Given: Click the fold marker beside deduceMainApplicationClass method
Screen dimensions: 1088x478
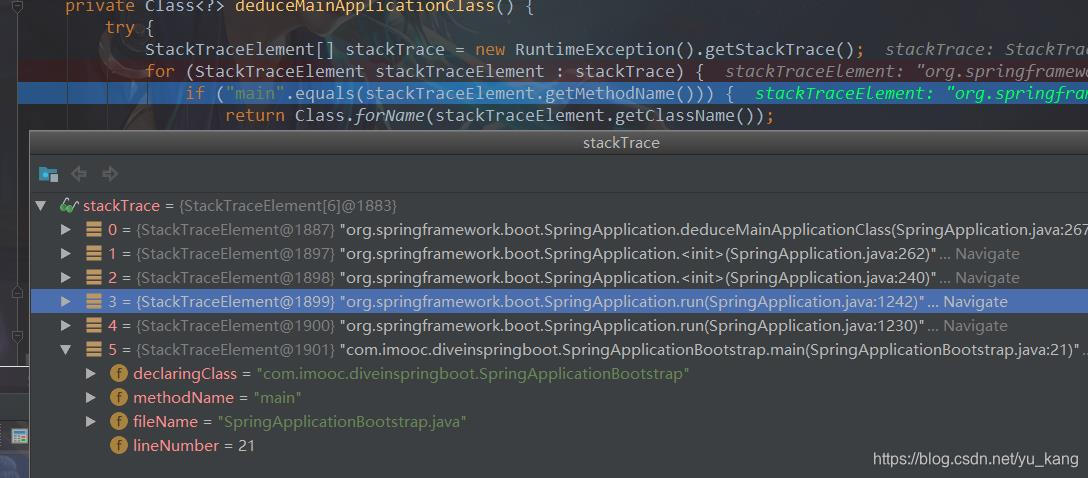Looking at the screenshot, I should [x=18, y=7].
